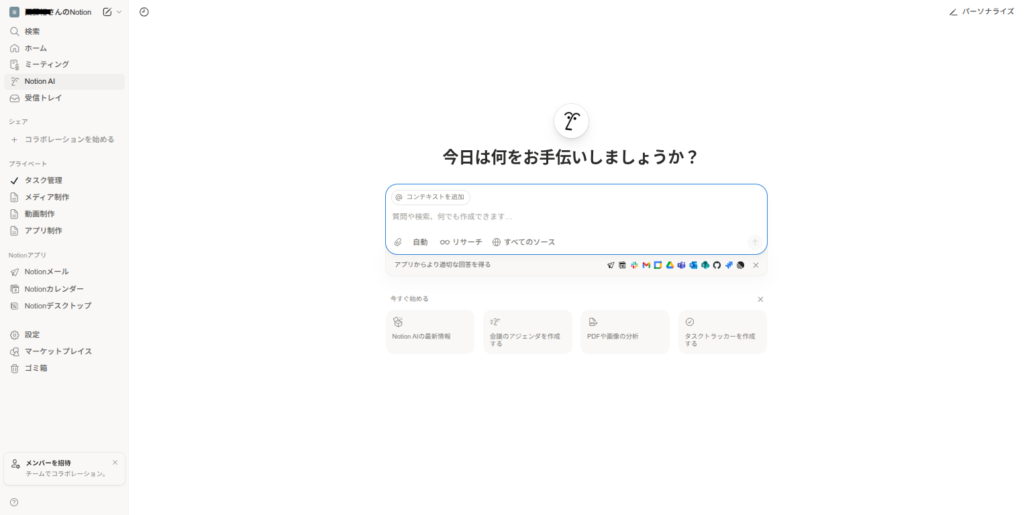Open ゴミ箱 trash
This screenshot has height=515, width=1024.
64,369
